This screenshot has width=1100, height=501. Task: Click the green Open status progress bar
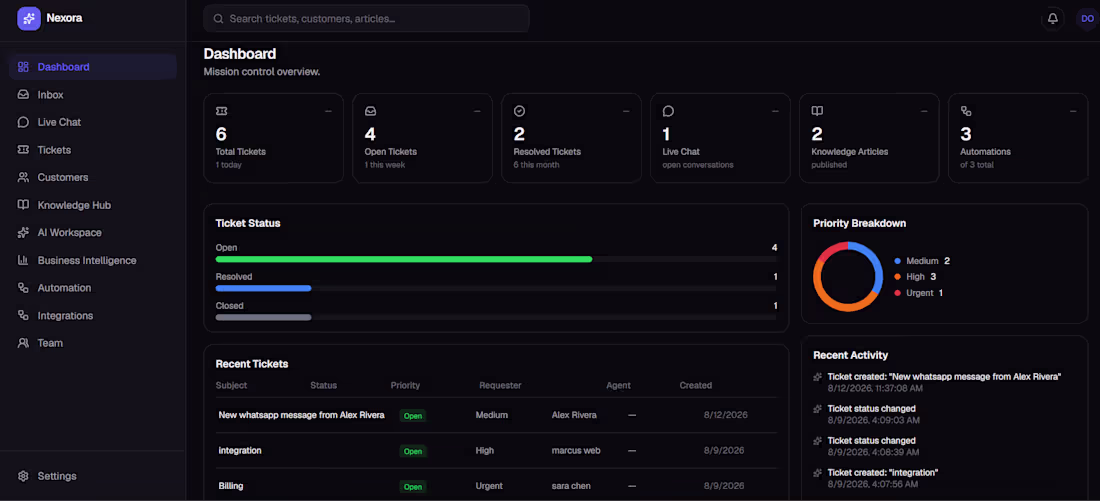click(x=404, y=259)
